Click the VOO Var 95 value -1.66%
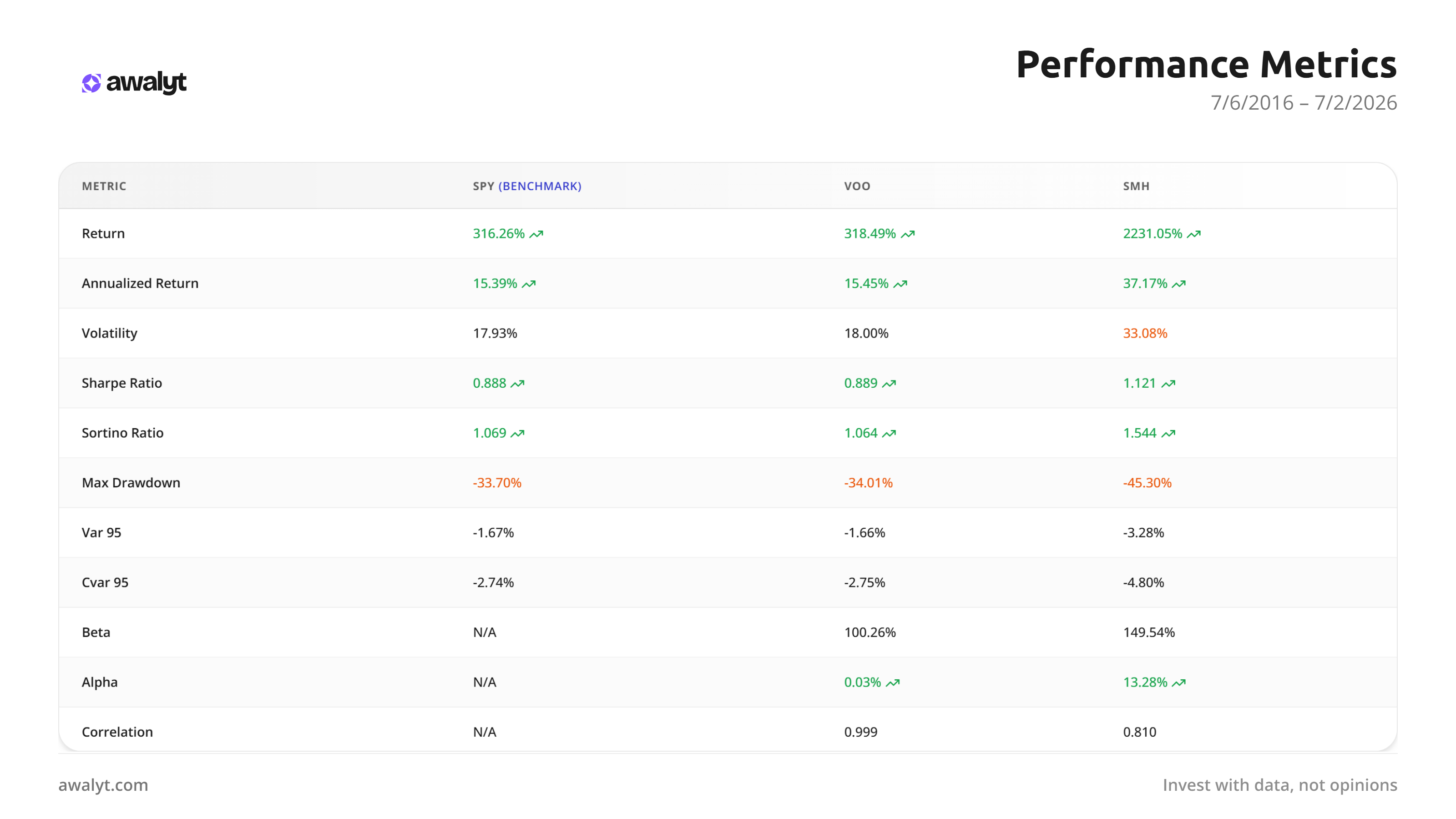Screen dimensions: 1456x819 pos(865,532)
